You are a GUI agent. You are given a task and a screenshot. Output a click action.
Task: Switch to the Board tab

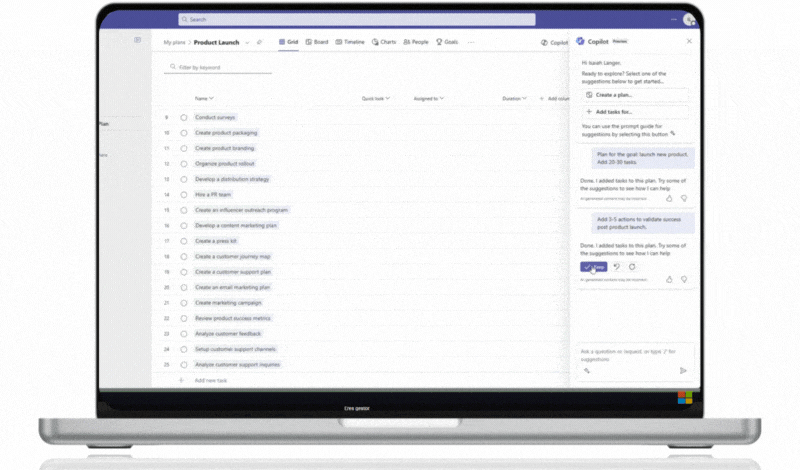click(x=317, y=42)
